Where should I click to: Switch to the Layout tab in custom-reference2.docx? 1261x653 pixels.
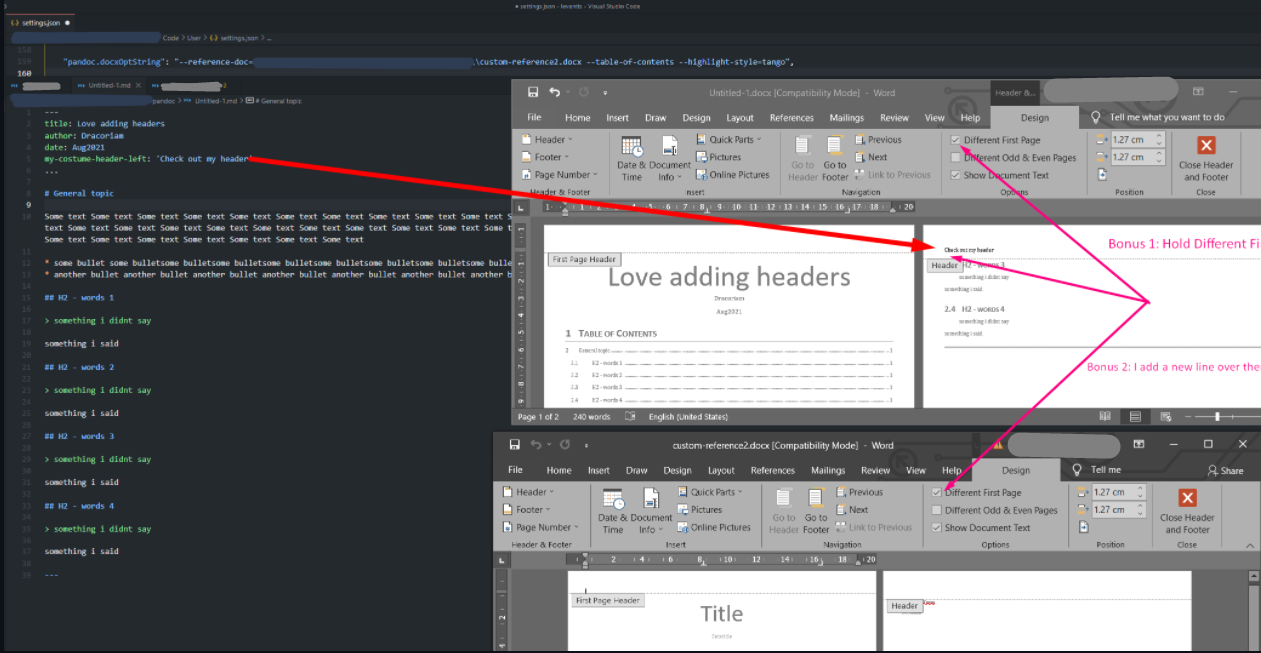[x=721, y=470]
